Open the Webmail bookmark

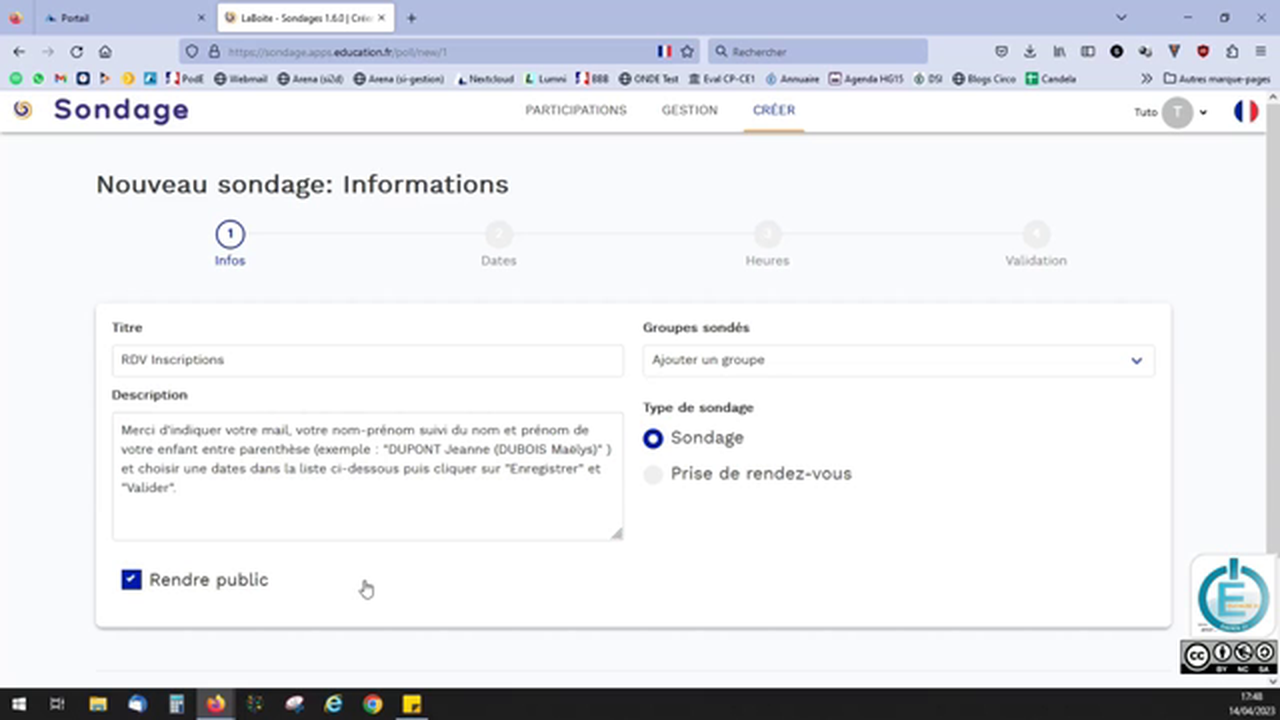(246, 78)
